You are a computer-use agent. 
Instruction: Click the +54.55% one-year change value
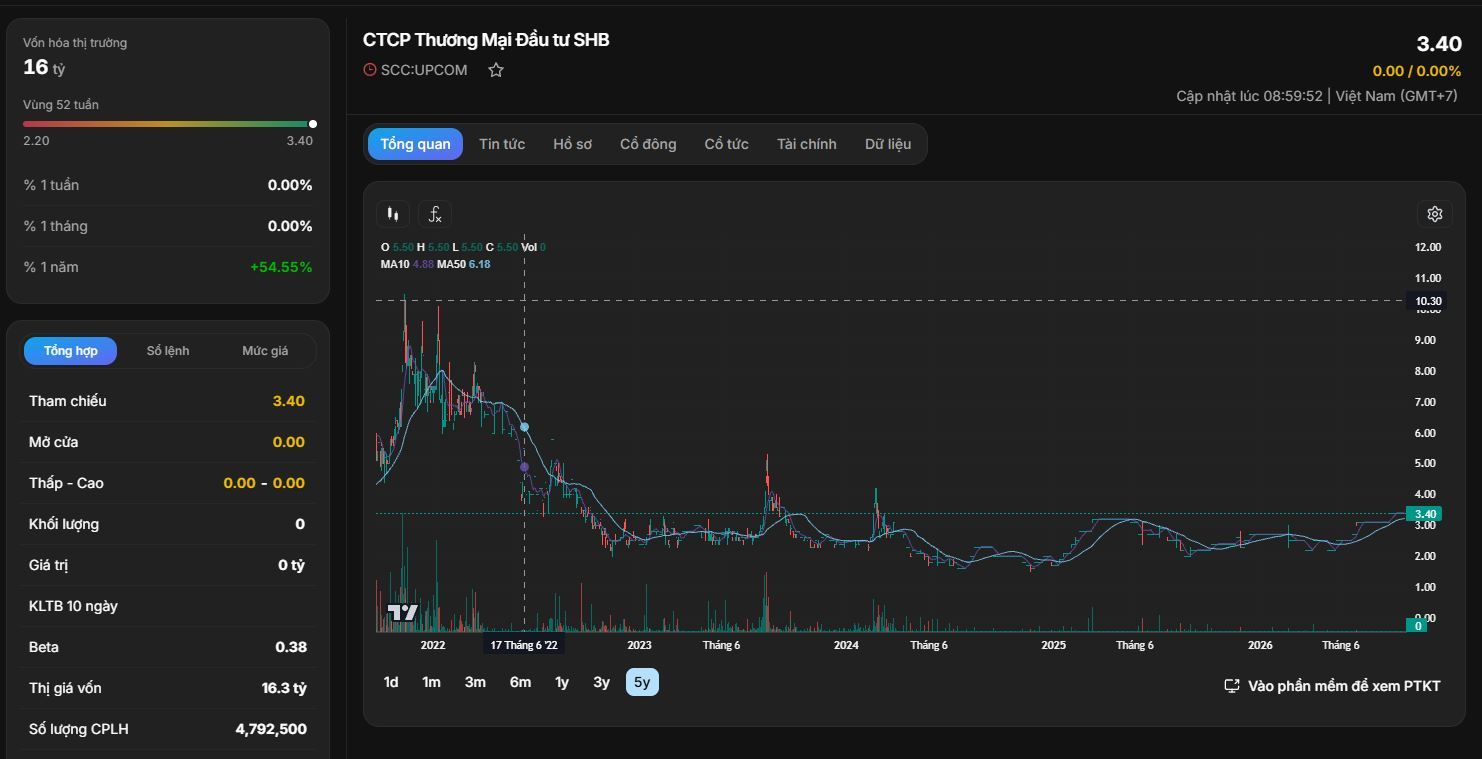coord(281,267)
